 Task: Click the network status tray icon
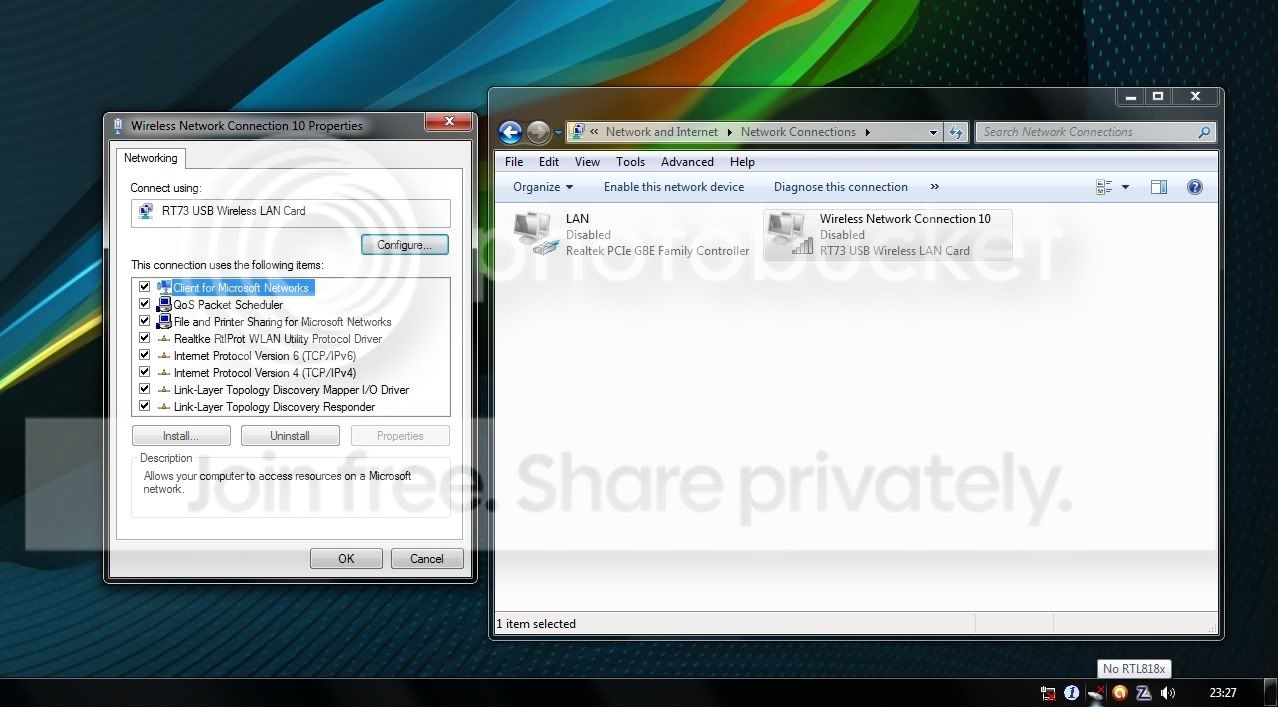pos(1048,693)
